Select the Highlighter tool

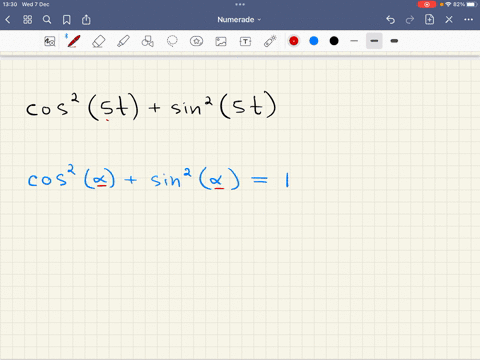(x=123, y=41)
